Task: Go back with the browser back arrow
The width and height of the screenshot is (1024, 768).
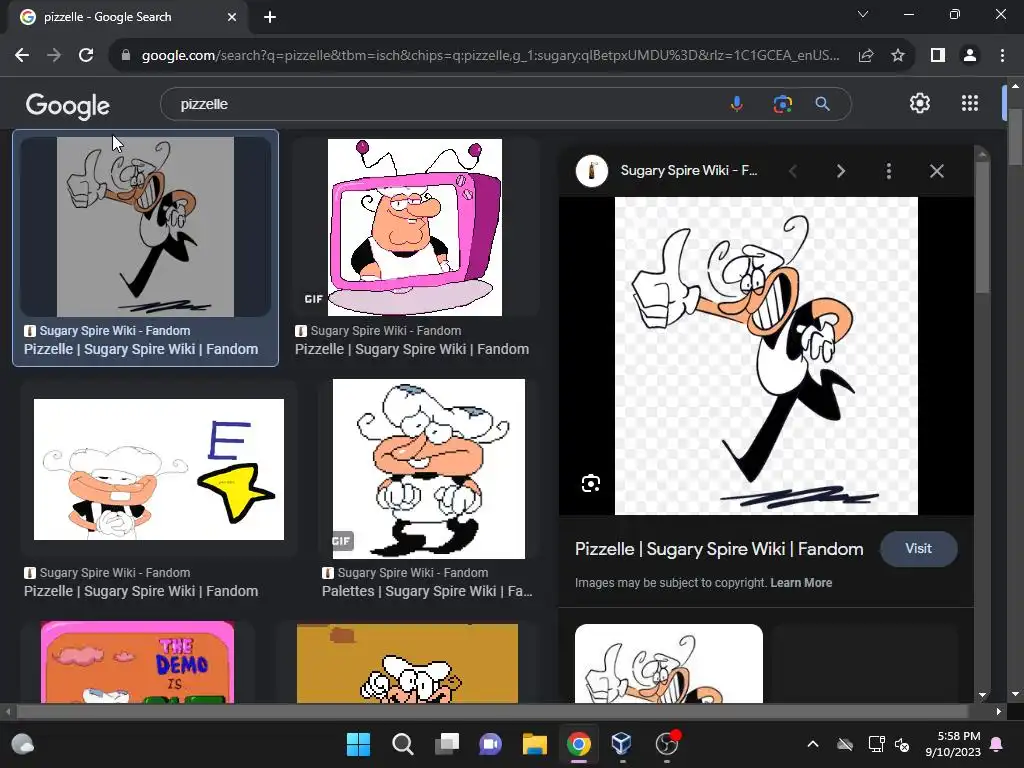Action: click(22, 56)
